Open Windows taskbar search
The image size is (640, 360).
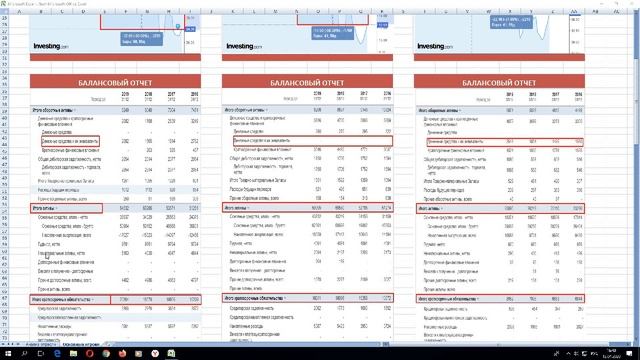[x=24, y=353]
